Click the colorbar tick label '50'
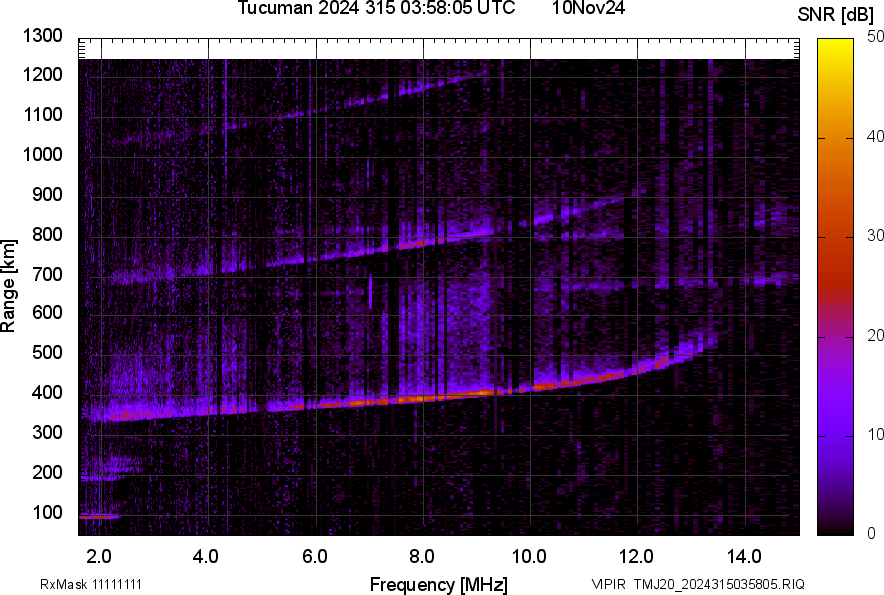 [x=875, y=37]
